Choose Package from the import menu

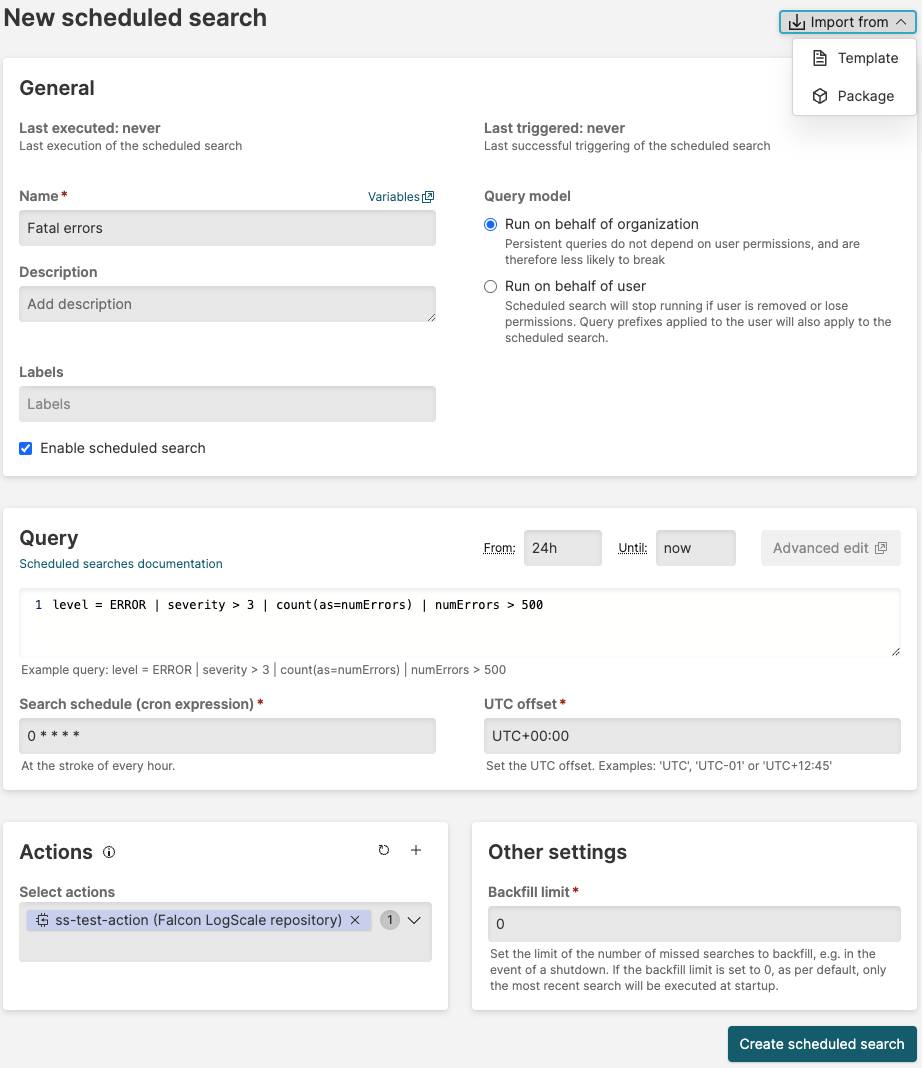(865, 96)
